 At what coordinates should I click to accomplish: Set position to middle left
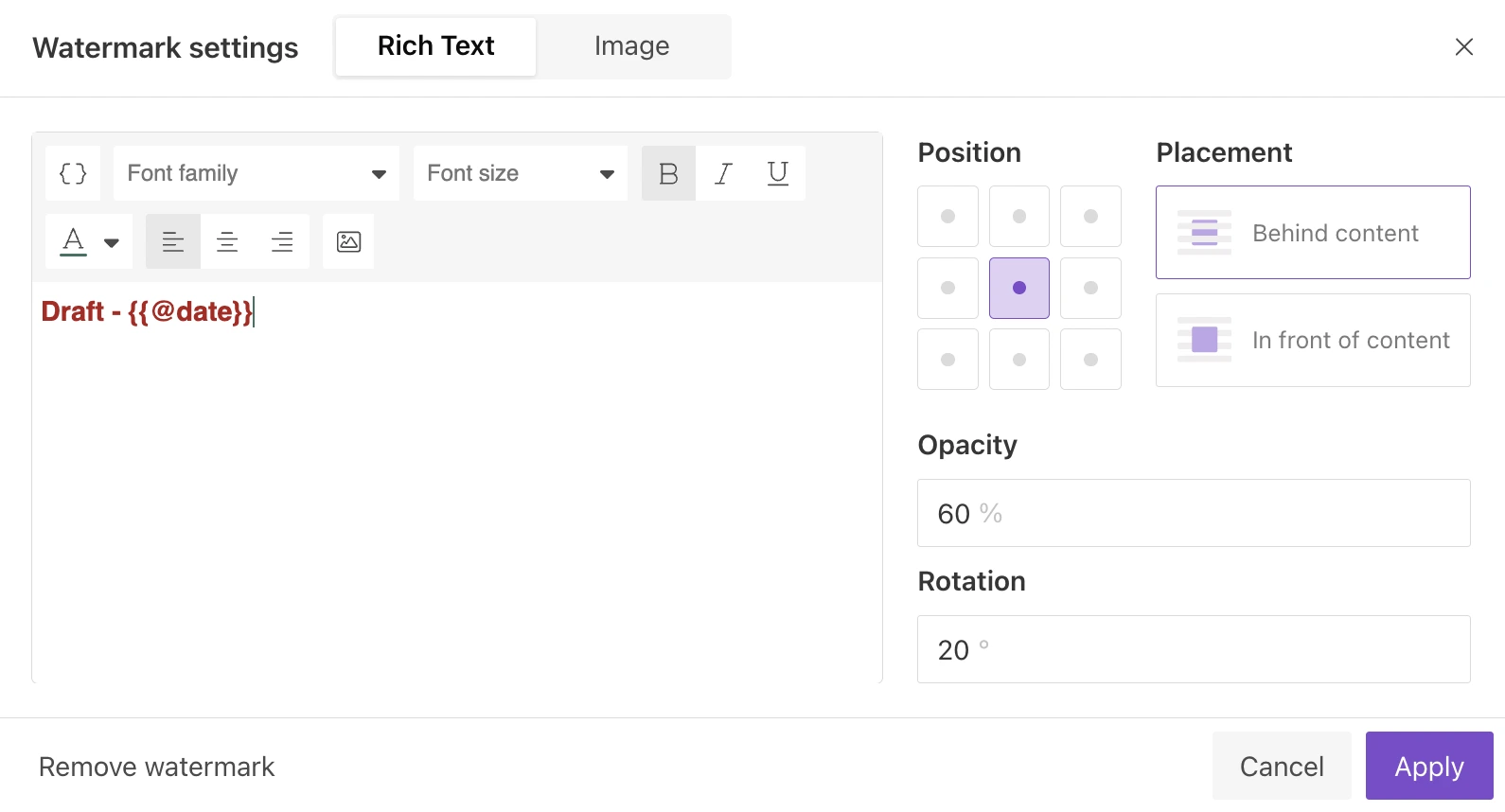[x=947, y=288]
